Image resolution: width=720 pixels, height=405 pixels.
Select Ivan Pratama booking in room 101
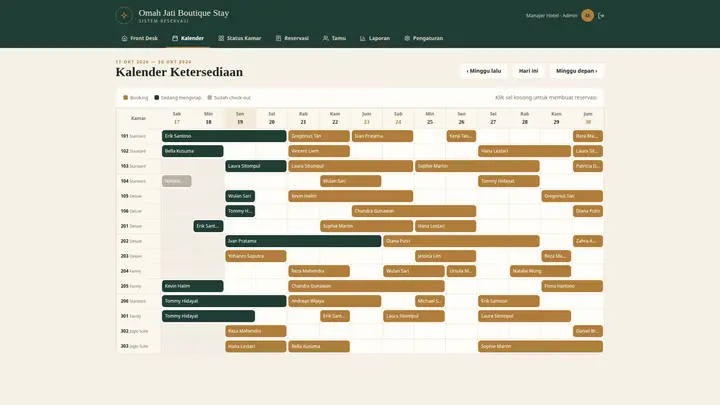[382, 136]
